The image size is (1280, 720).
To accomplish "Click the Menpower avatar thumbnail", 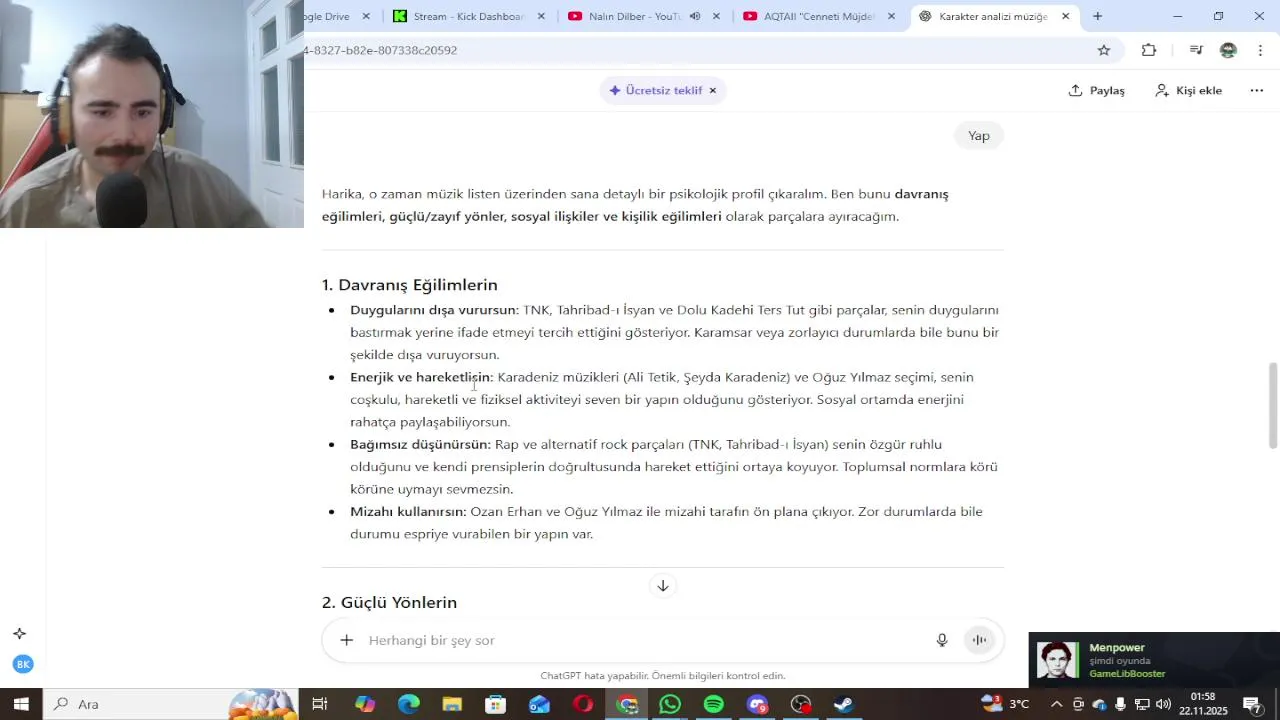I will coord(1058,660).
